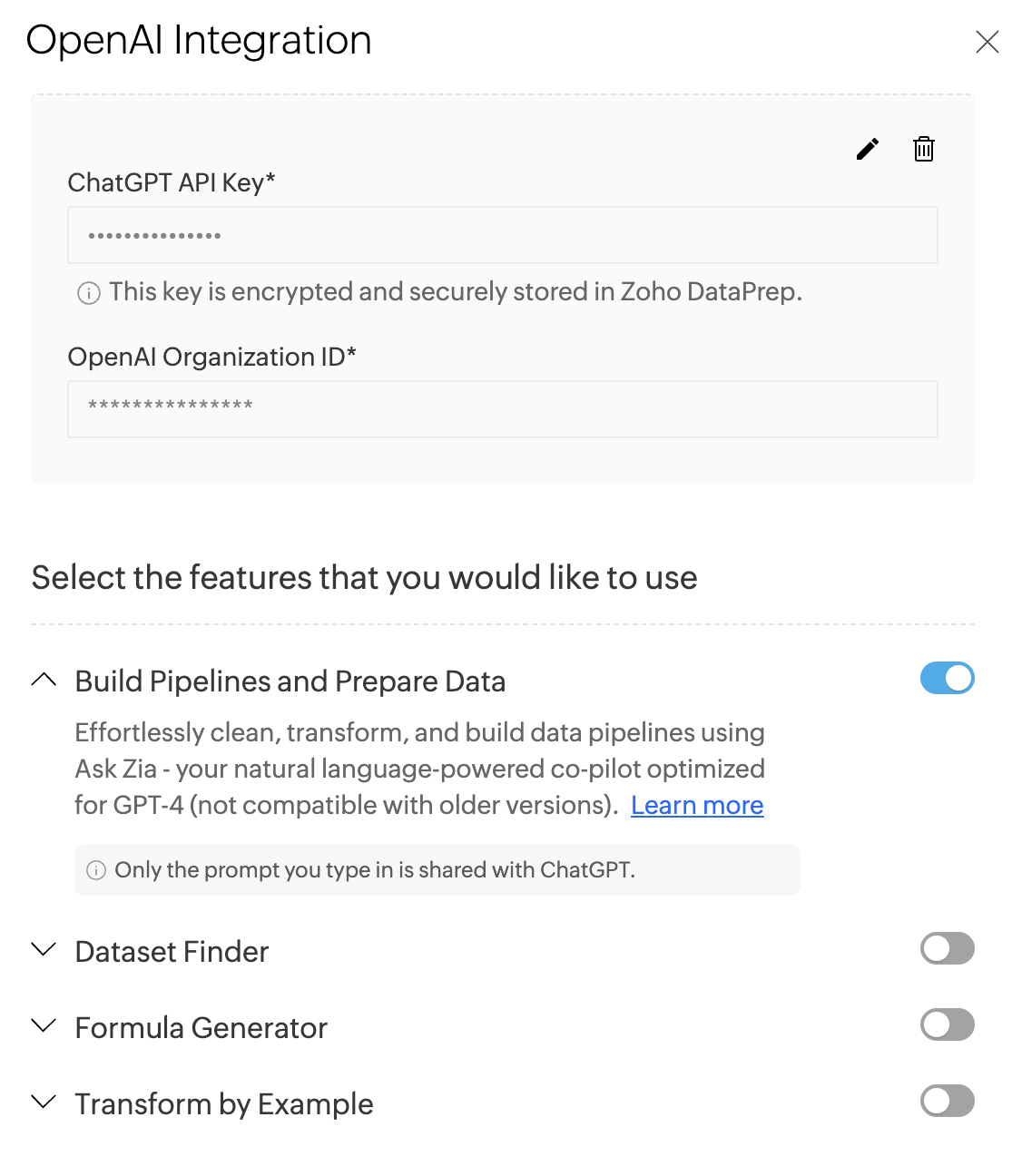Click the Dataset Finder label

pyautogui.click(x=172, y=951)
